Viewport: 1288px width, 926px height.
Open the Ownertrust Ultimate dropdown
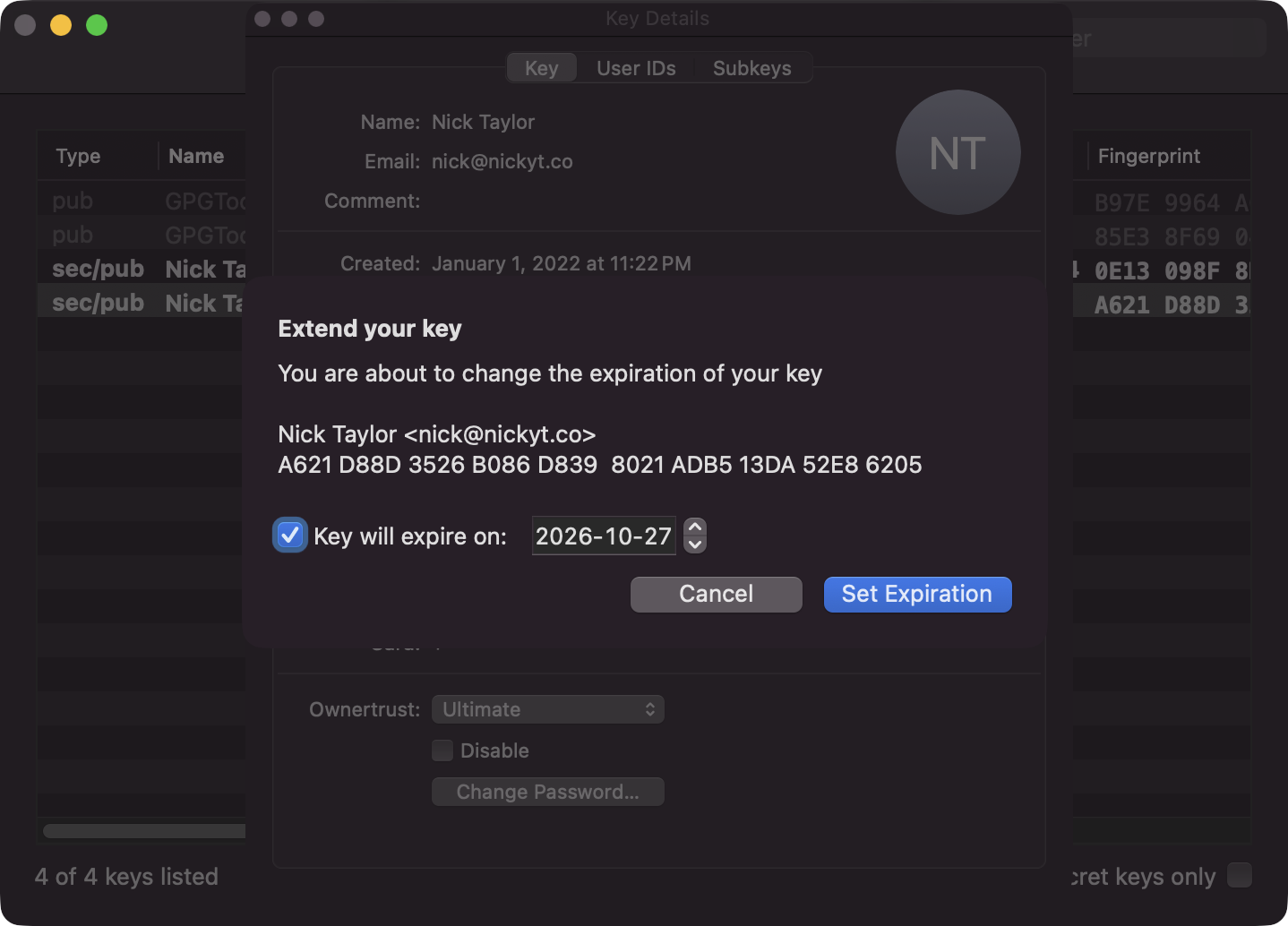(x=547, y=709)
